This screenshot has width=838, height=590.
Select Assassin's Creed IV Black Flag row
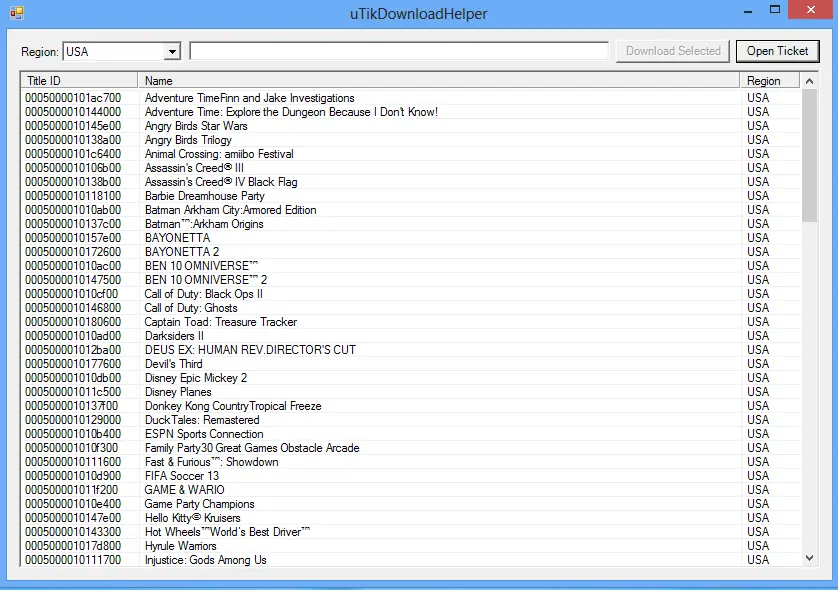410,182
